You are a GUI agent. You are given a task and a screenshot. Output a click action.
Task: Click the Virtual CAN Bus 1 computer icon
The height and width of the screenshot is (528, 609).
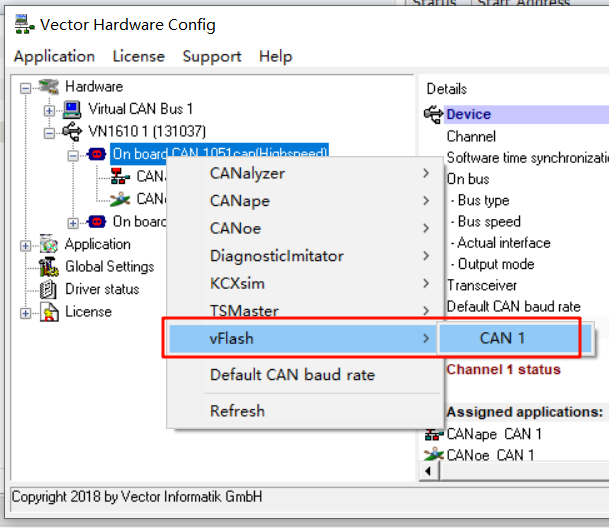(x=72, y=110)
